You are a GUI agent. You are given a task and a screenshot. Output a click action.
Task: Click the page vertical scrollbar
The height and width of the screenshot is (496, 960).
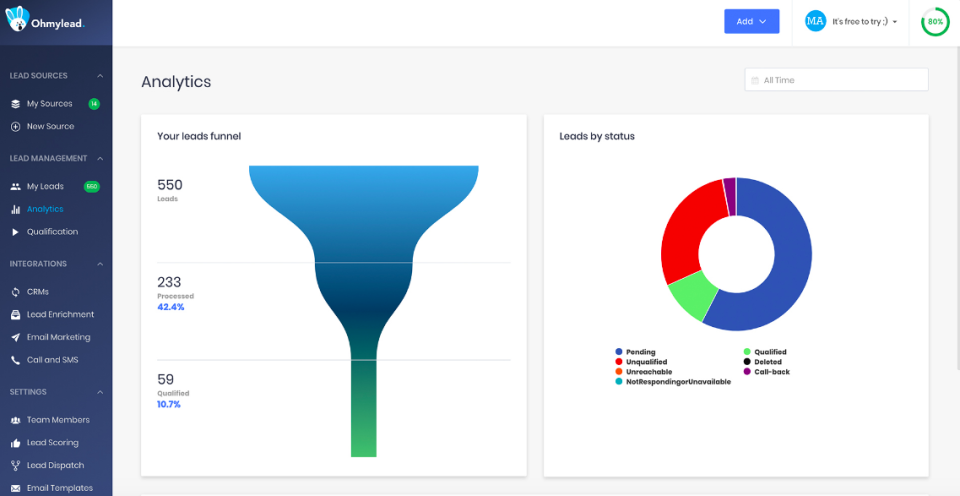958,208
